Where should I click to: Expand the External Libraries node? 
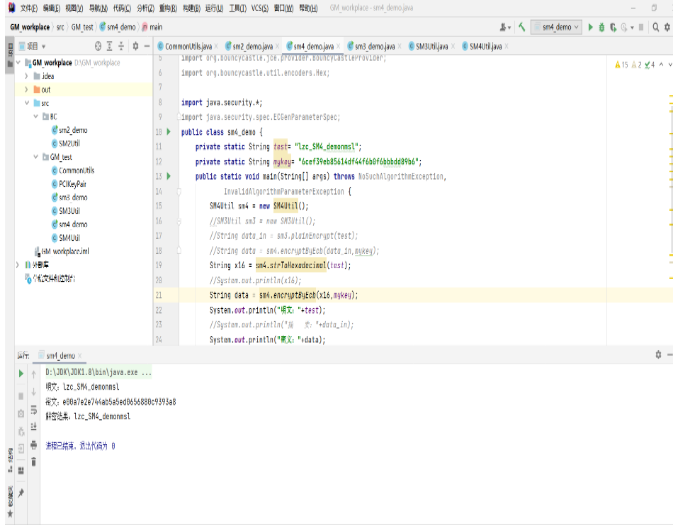[18, 264]
